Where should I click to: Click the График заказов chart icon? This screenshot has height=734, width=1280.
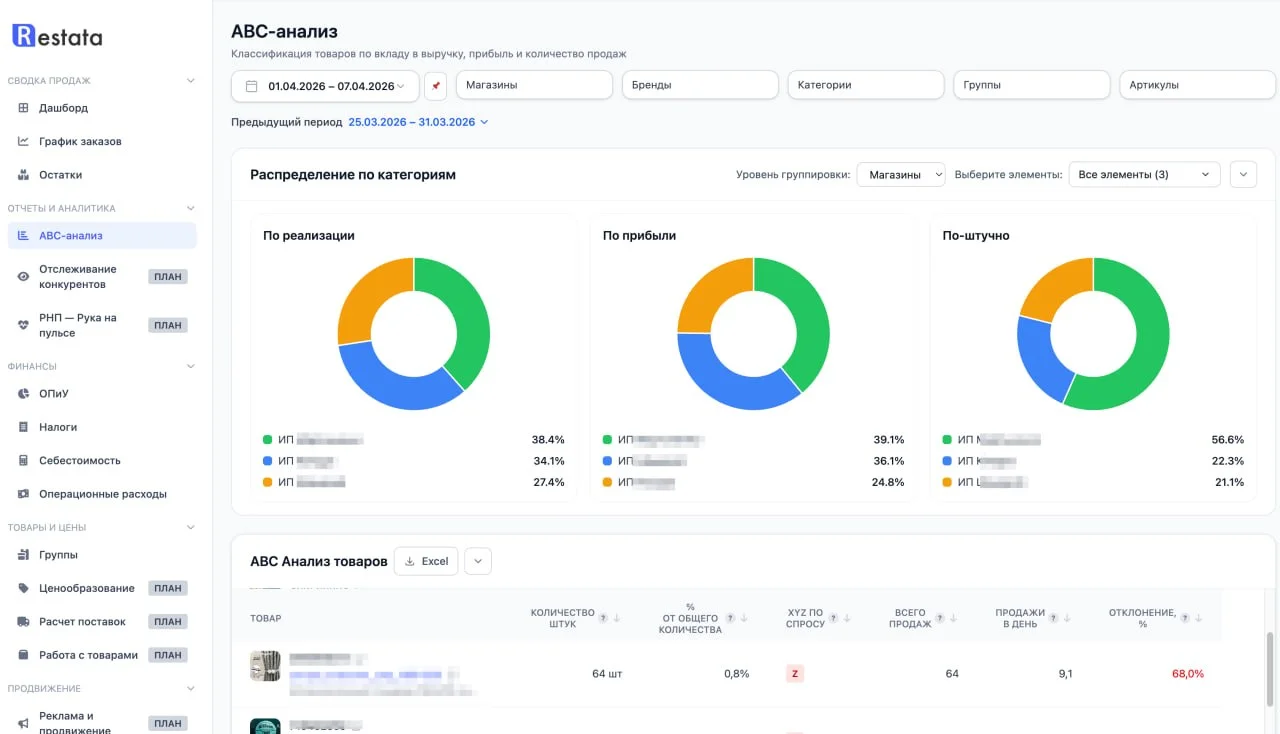(23, 141)
